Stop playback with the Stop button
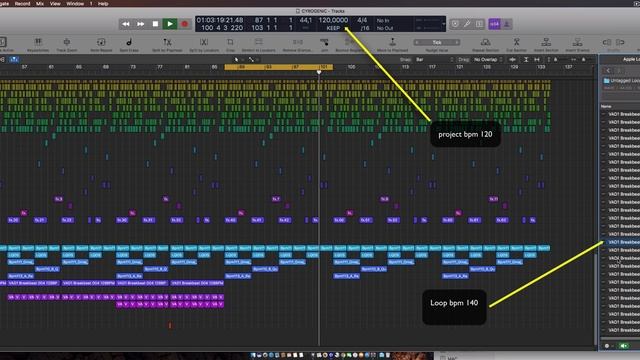640x360 pixels. 155,24
